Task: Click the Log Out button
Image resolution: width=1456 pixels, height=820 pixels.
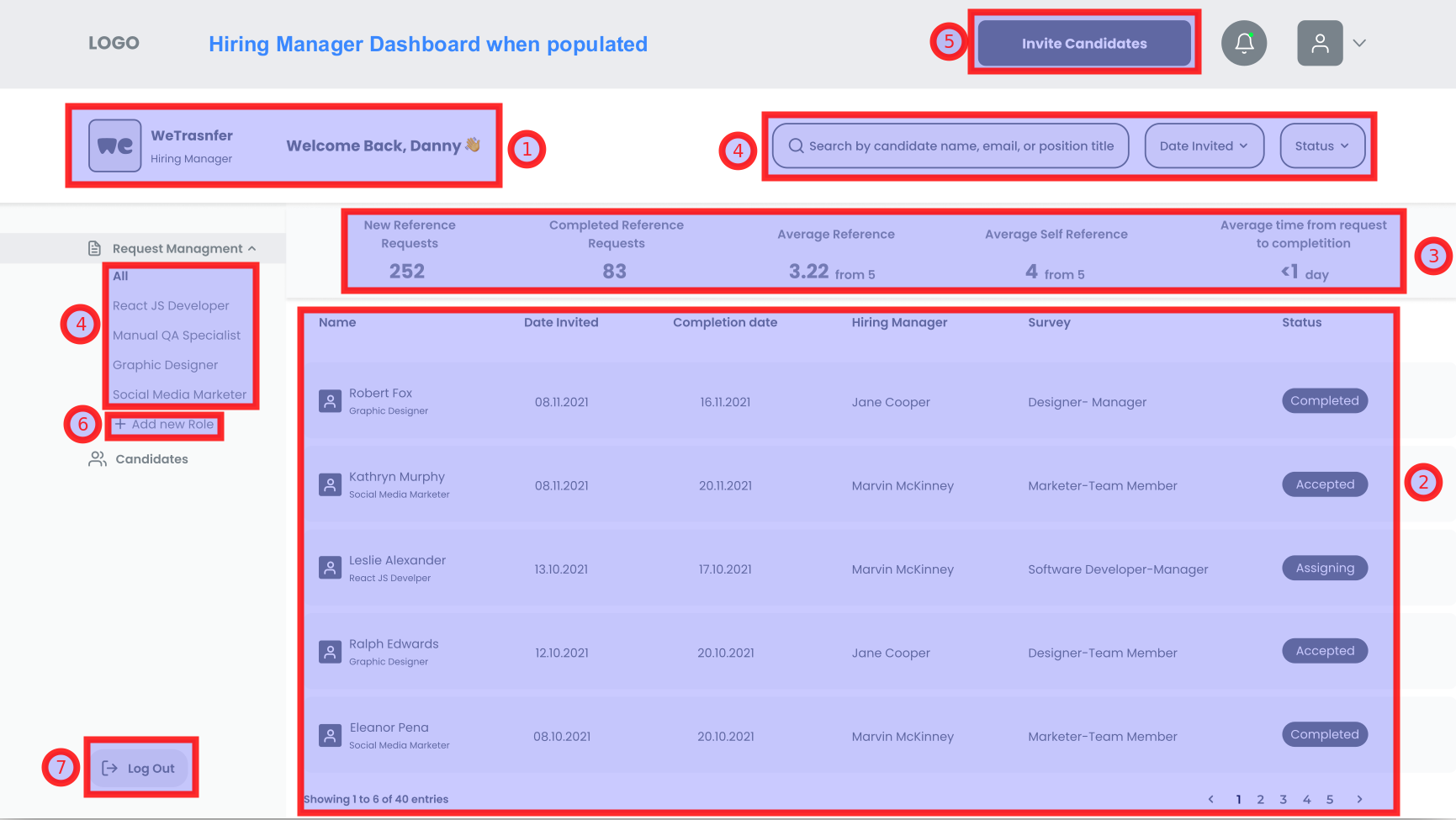Action: 140,768
